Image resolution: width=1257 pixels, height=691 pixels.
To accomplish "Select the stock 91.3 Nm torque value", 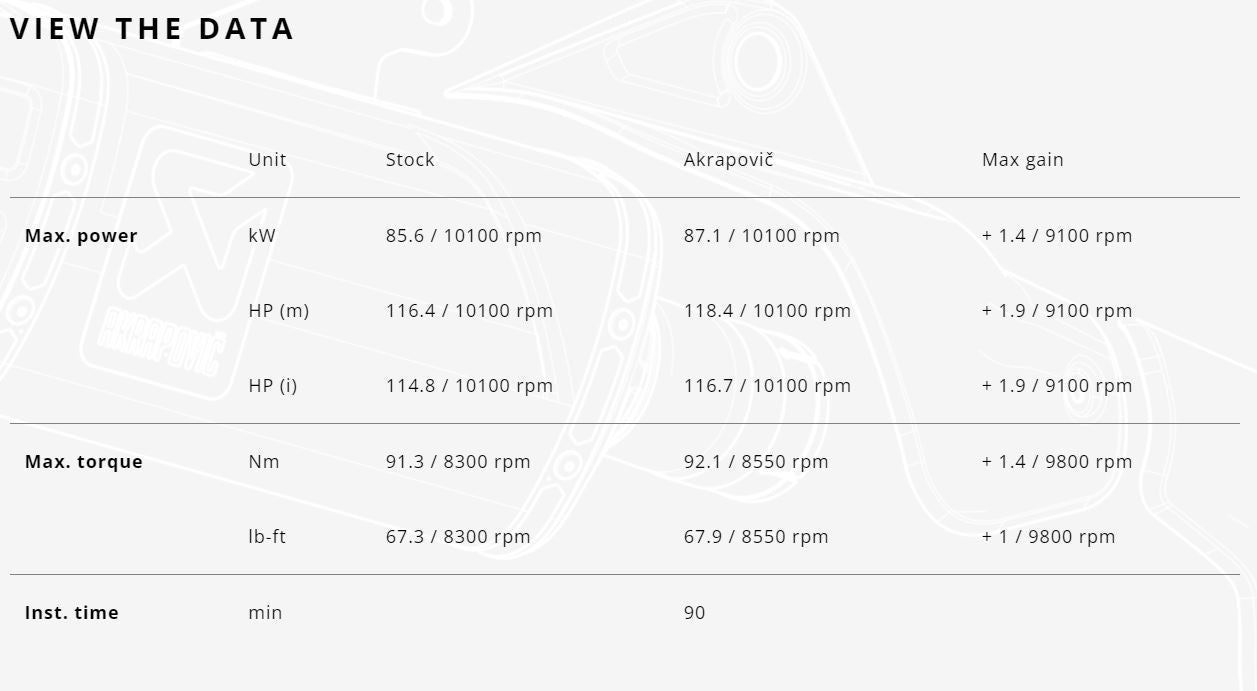I will [458, 462].
